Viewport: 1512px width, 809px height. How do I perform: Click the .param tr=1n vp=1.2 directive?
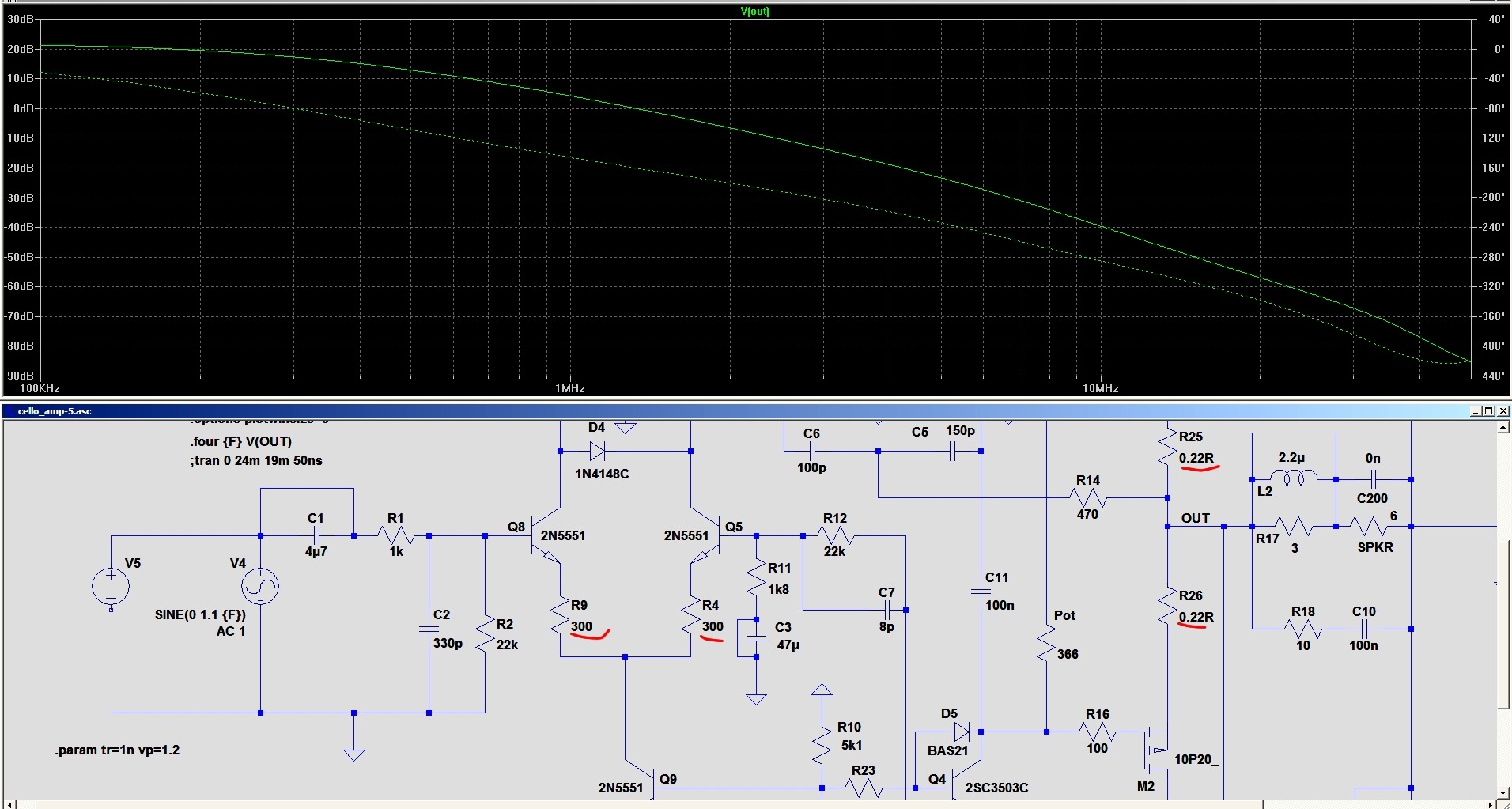pyautogui.click(x=117, y=750)
